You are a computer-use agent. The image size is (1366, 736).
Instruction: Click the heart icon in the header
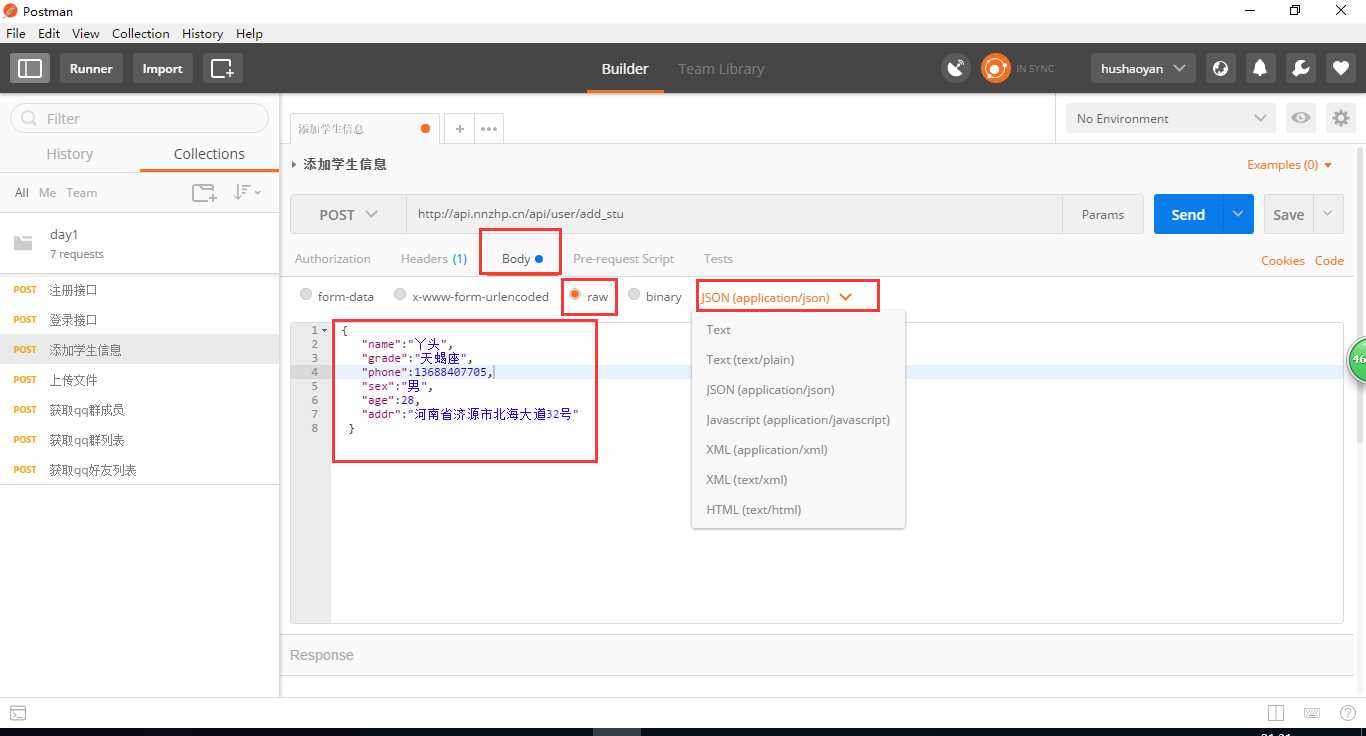[x=1340, y=68]
